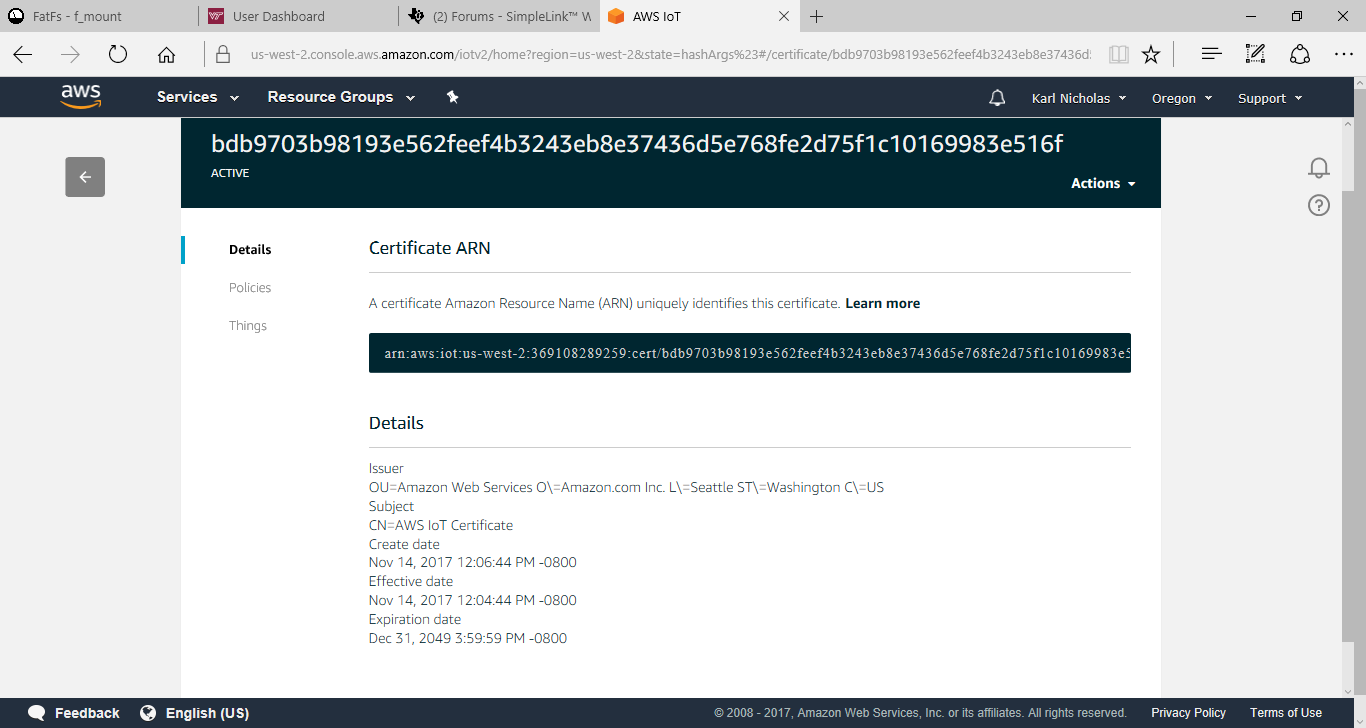Screen dimensions: 1366x728
Task: Add page to favorites star icon
Action: point(1151,54)
